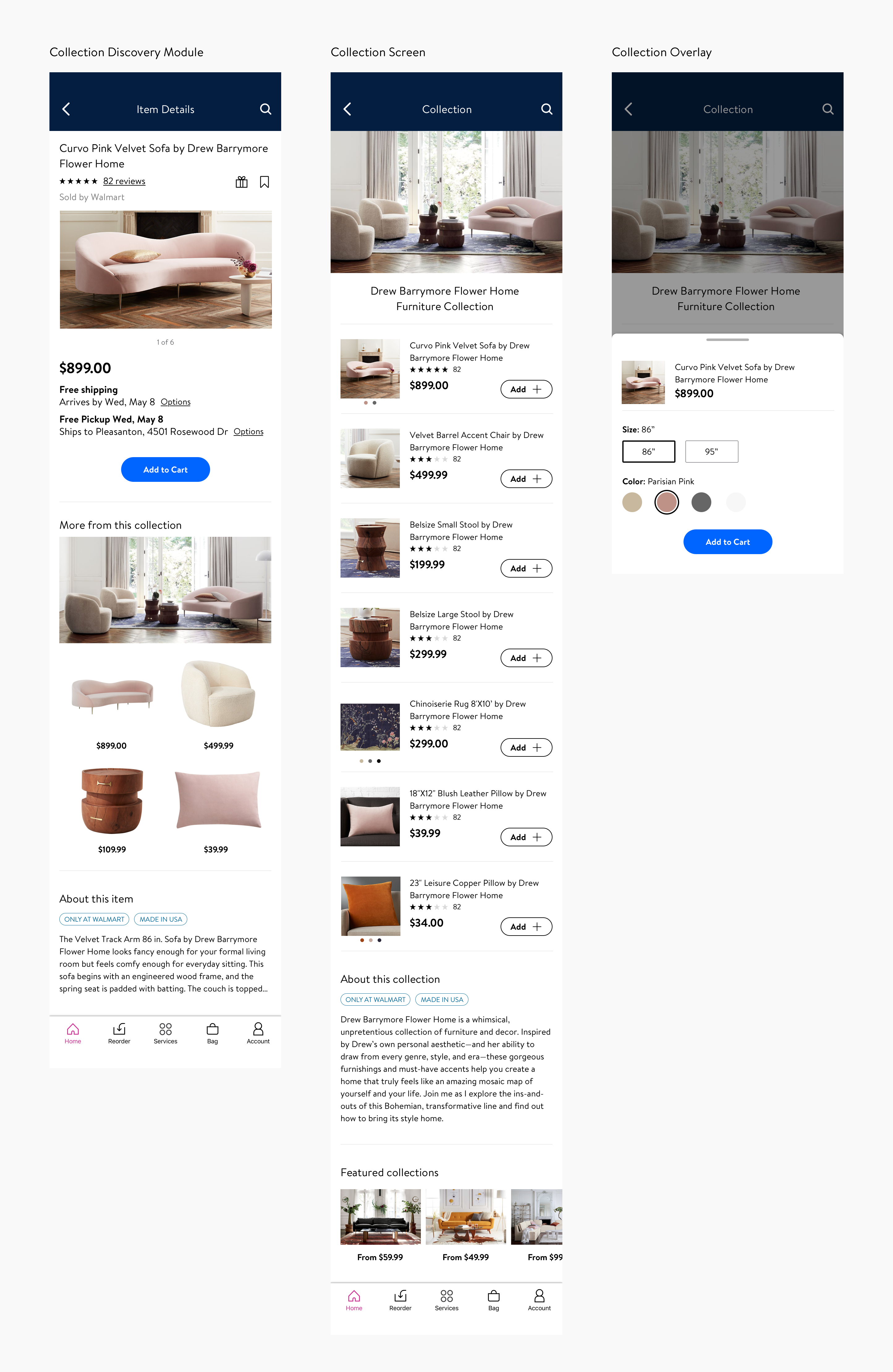Open Account in the Item Details bottom bar
The image size is (893, 1372).
(x=258, y=1033)
